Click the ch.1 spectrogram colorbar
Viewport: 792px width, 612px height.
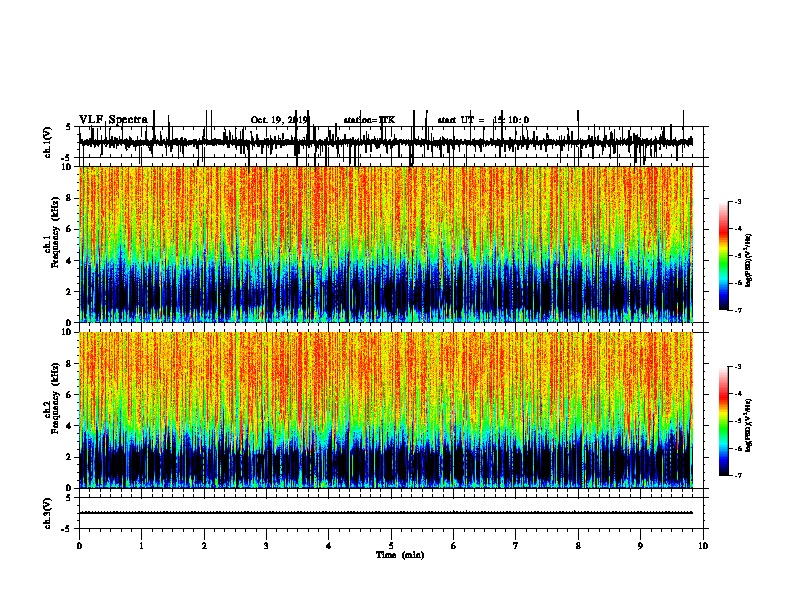click(x=724, y=256)
